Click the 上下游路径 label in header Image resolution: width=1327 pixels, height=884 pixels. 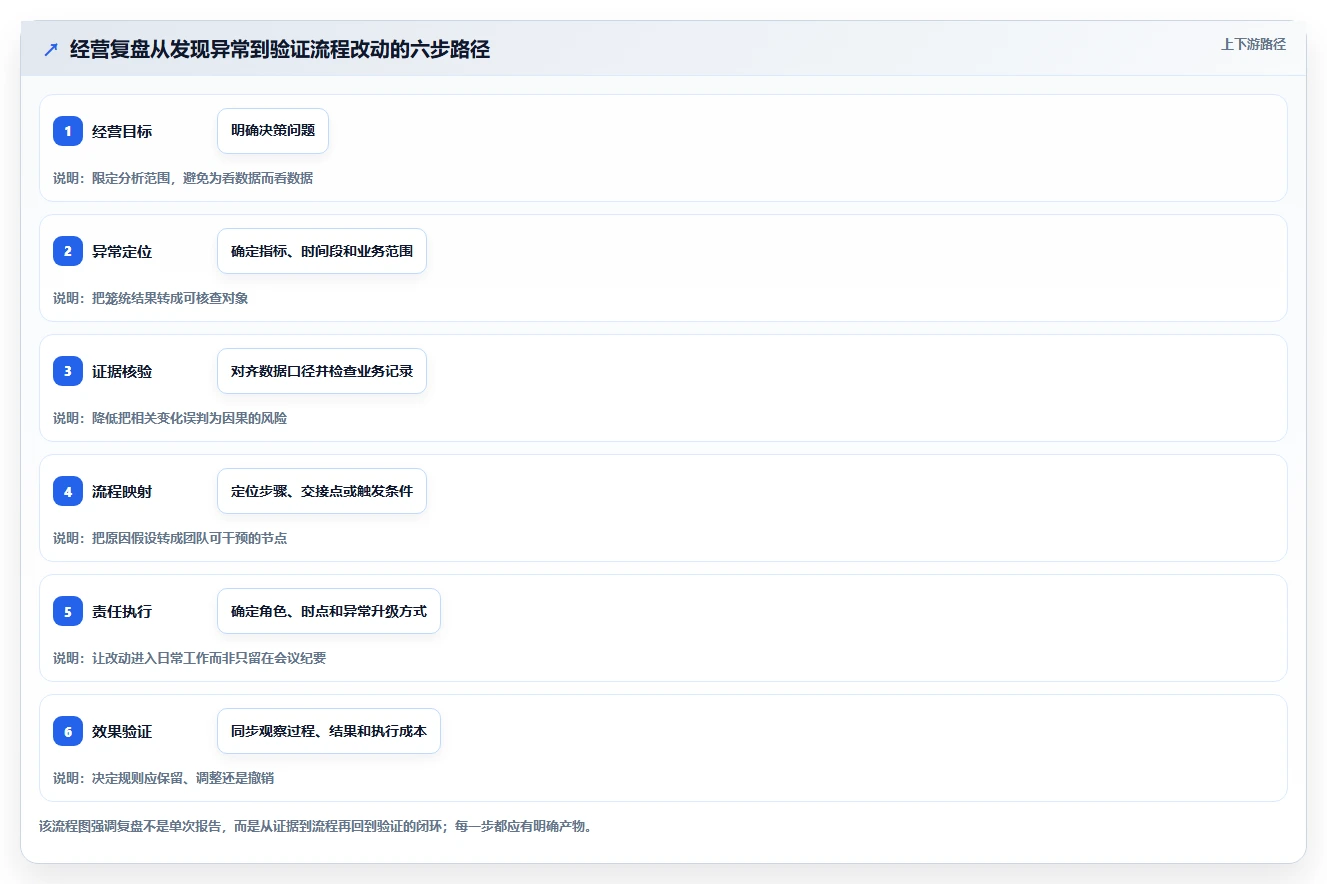1253,44
